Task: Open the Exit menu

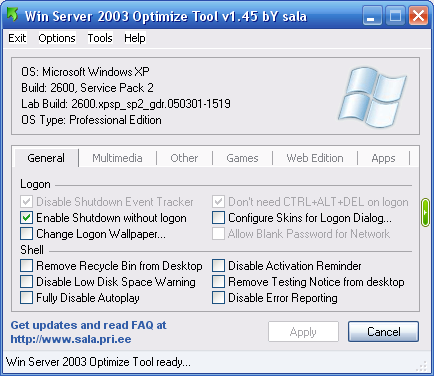Action: point(17,38)
